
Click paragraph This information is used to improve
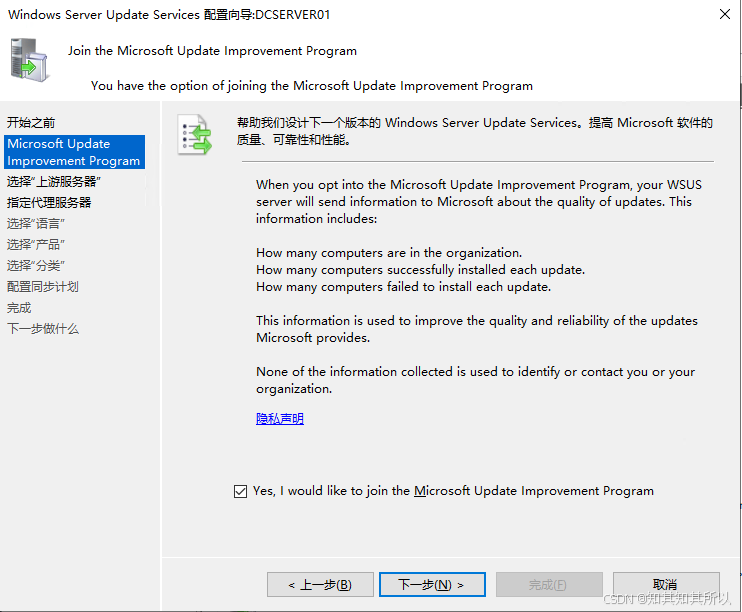(x=477, y=329)
